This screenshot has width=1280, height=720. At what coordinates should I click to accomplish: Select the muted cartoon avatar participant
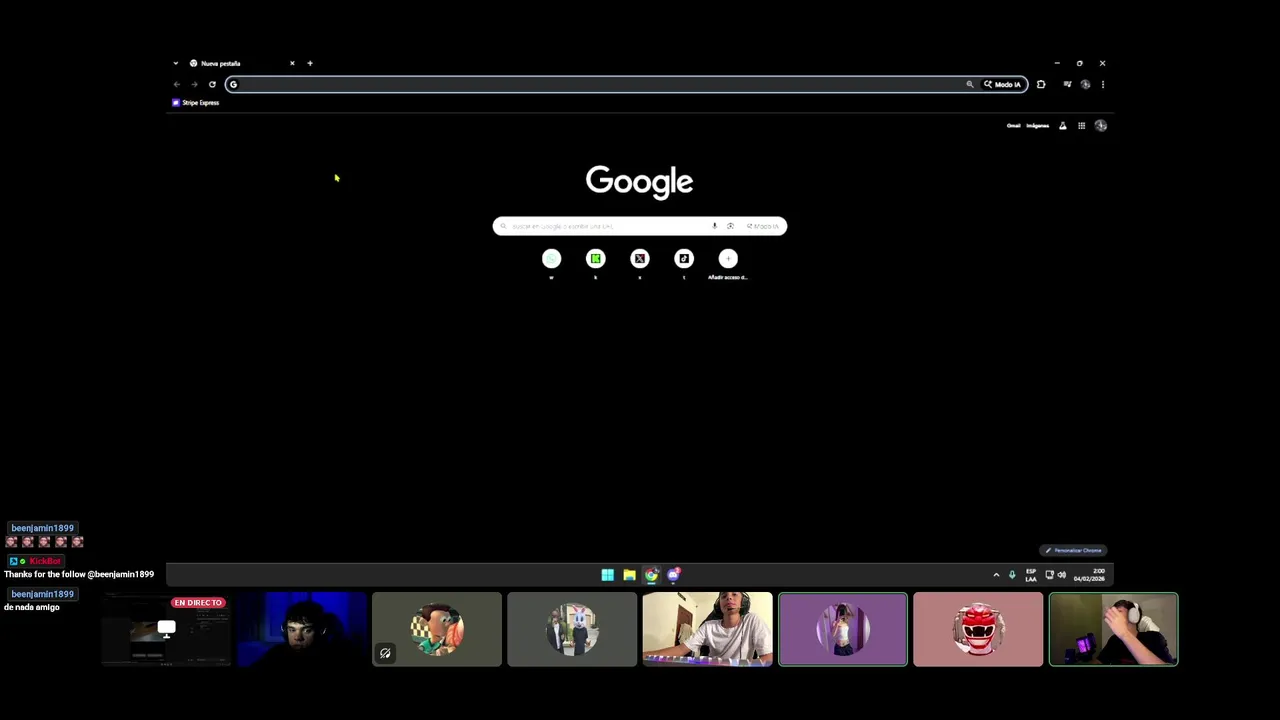(437, 629)
